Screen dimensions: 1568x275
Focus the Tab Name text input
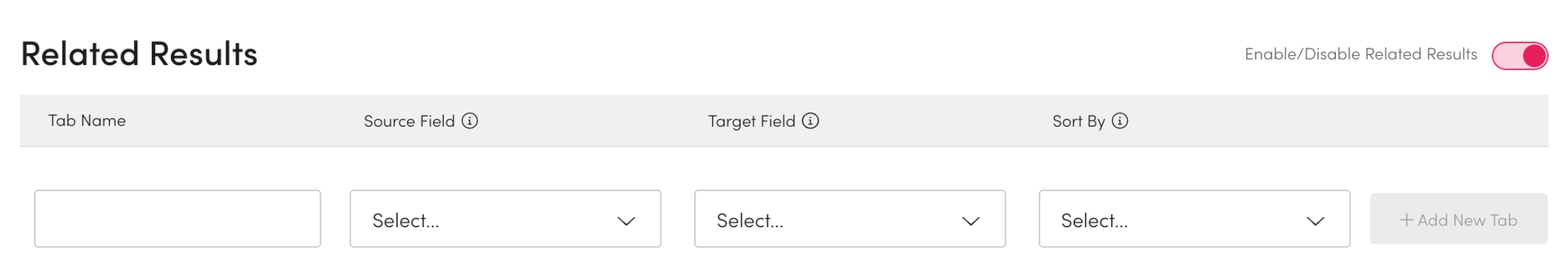177,219
